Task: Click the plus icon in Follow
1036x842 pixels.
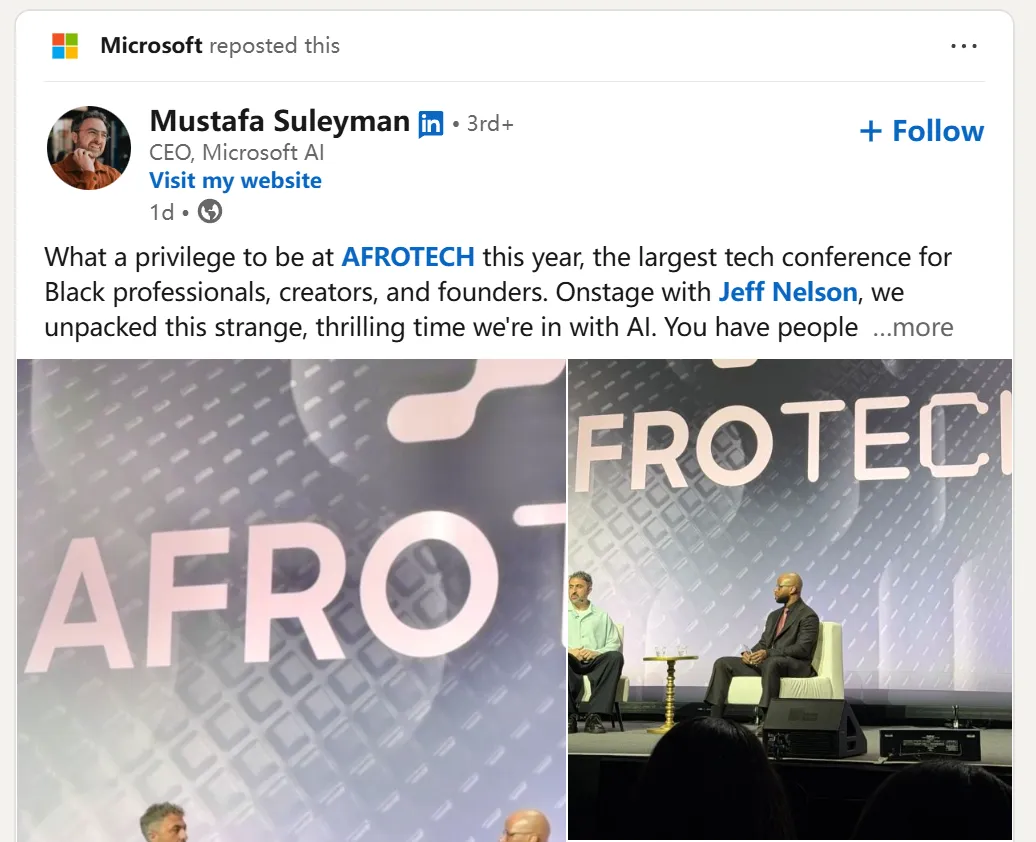Action: tap(871, 131)
